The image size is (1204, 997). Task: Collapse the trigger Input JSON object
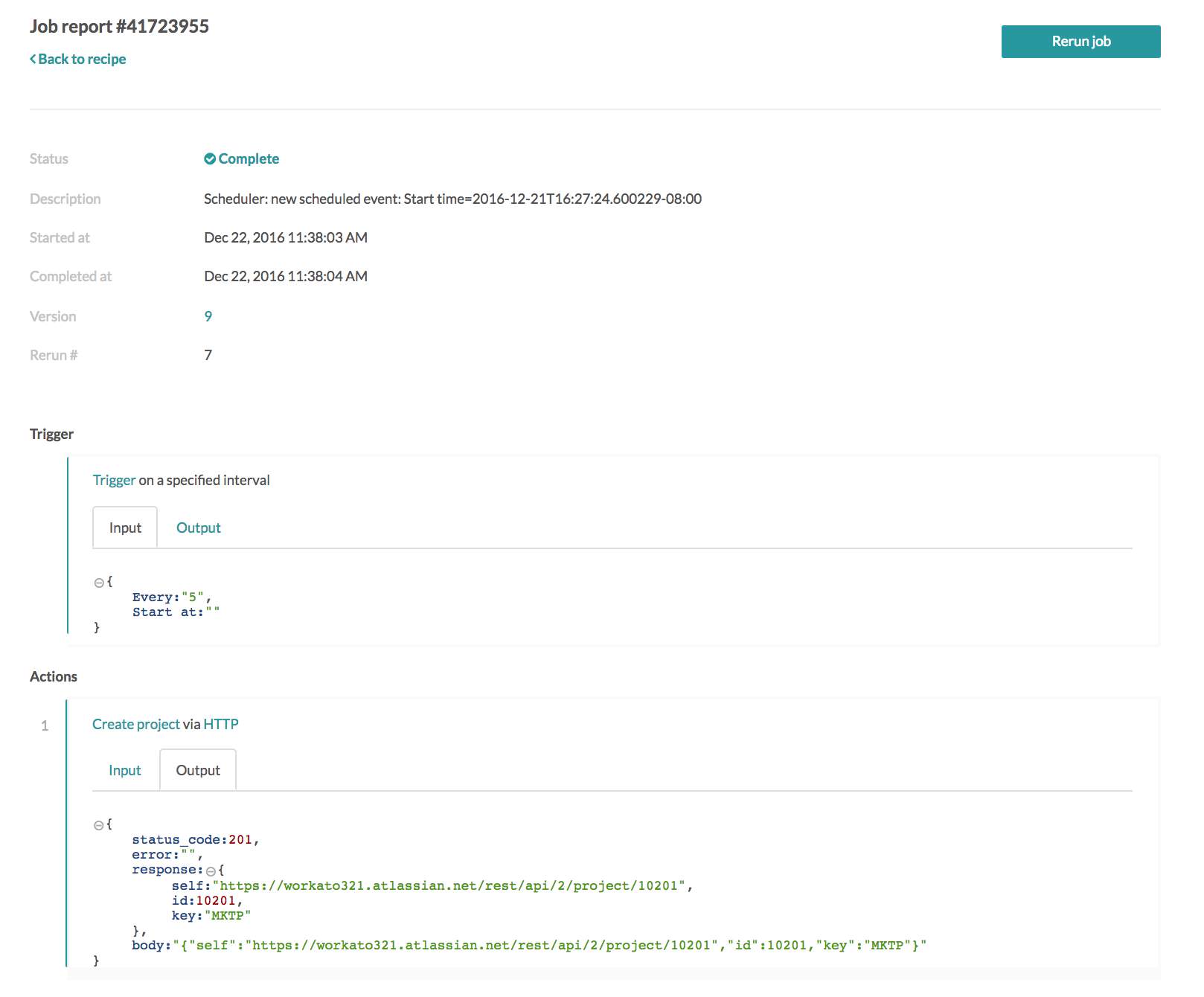click(98, 582)
